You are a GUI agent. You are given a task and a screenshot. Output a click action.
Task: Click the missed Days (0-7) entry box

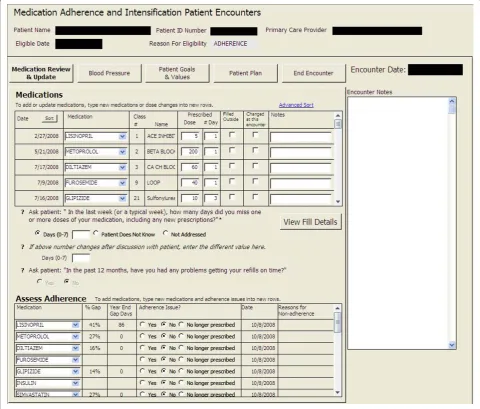[x=81, y=235]
